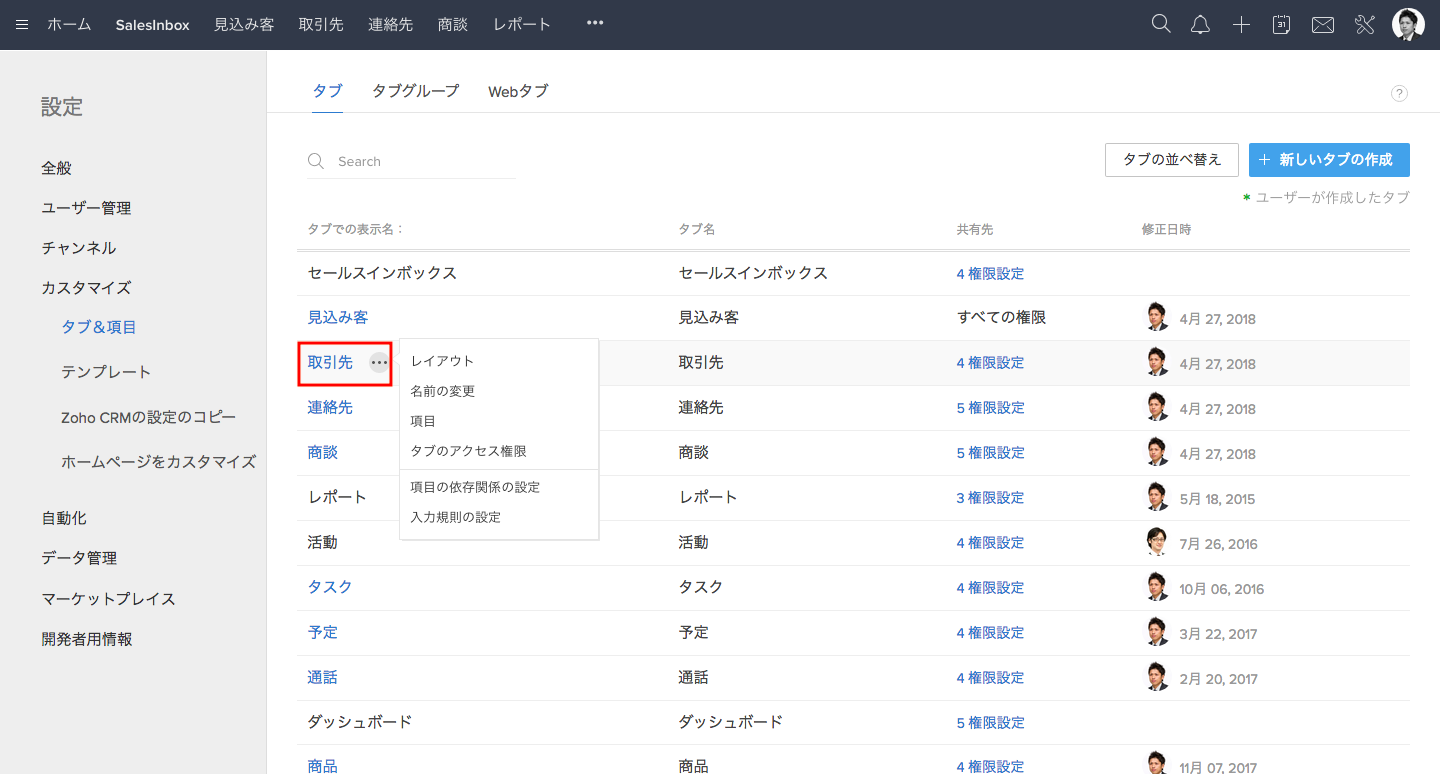Click the Search input field

point(420,161)
